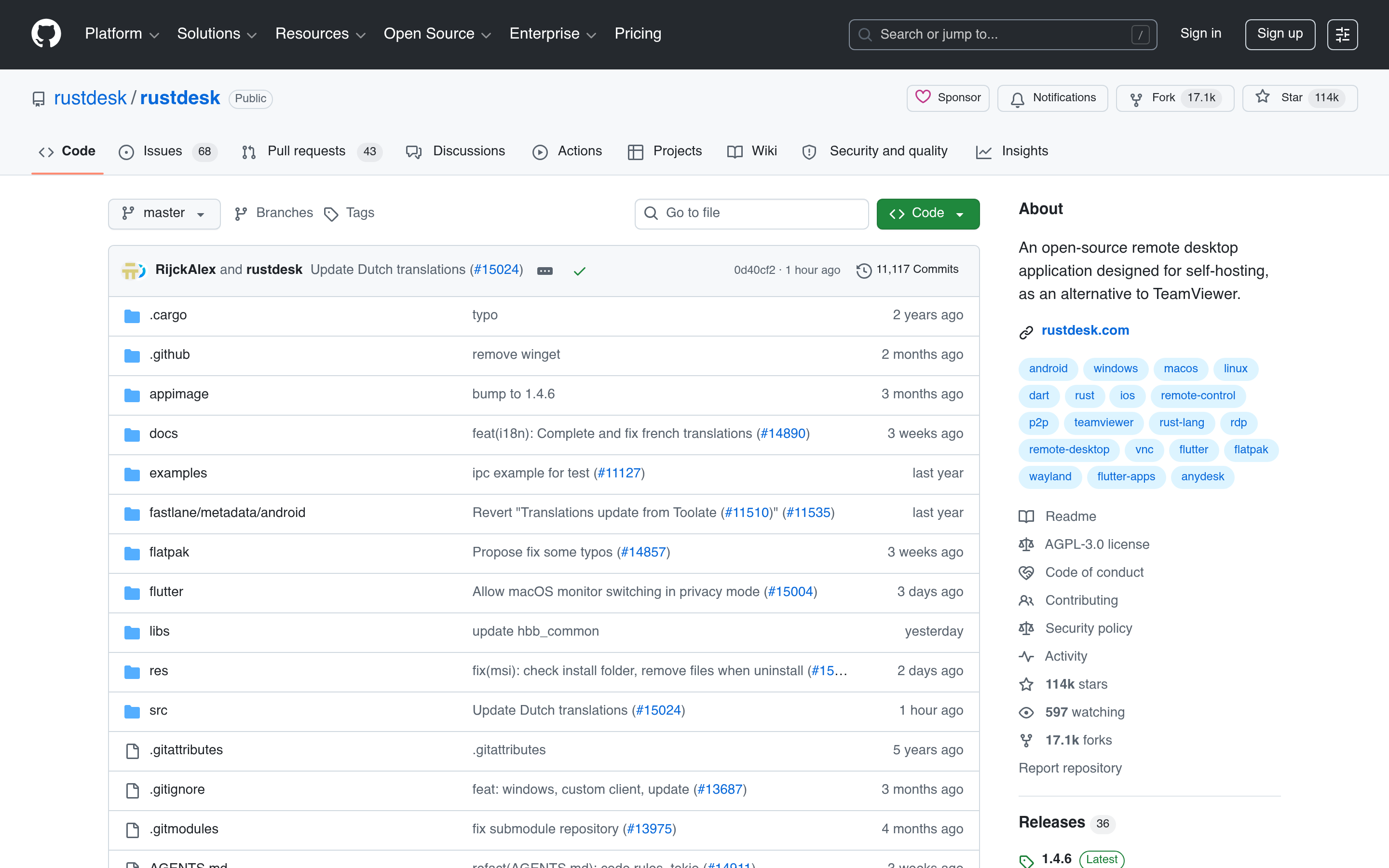The height and width of the screenshot is (868, 1389).
Task: Click the Sign in link
Action: click(1200, 34)
